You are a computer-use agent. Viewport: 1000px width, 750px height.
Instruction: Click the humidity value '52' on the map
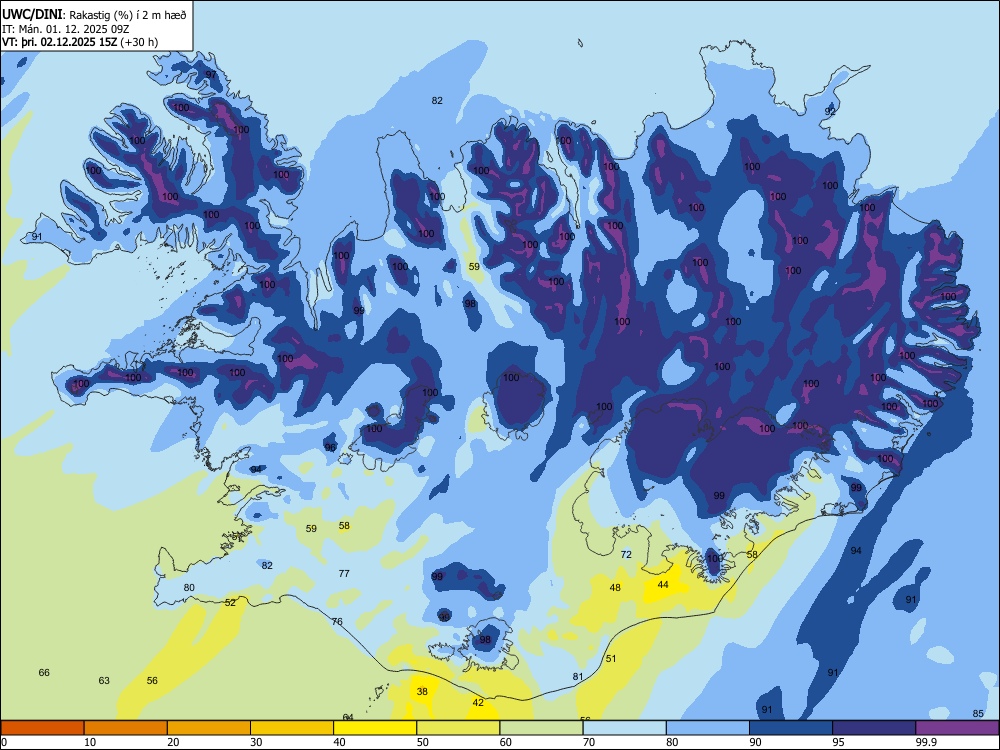tap(230, 603)
